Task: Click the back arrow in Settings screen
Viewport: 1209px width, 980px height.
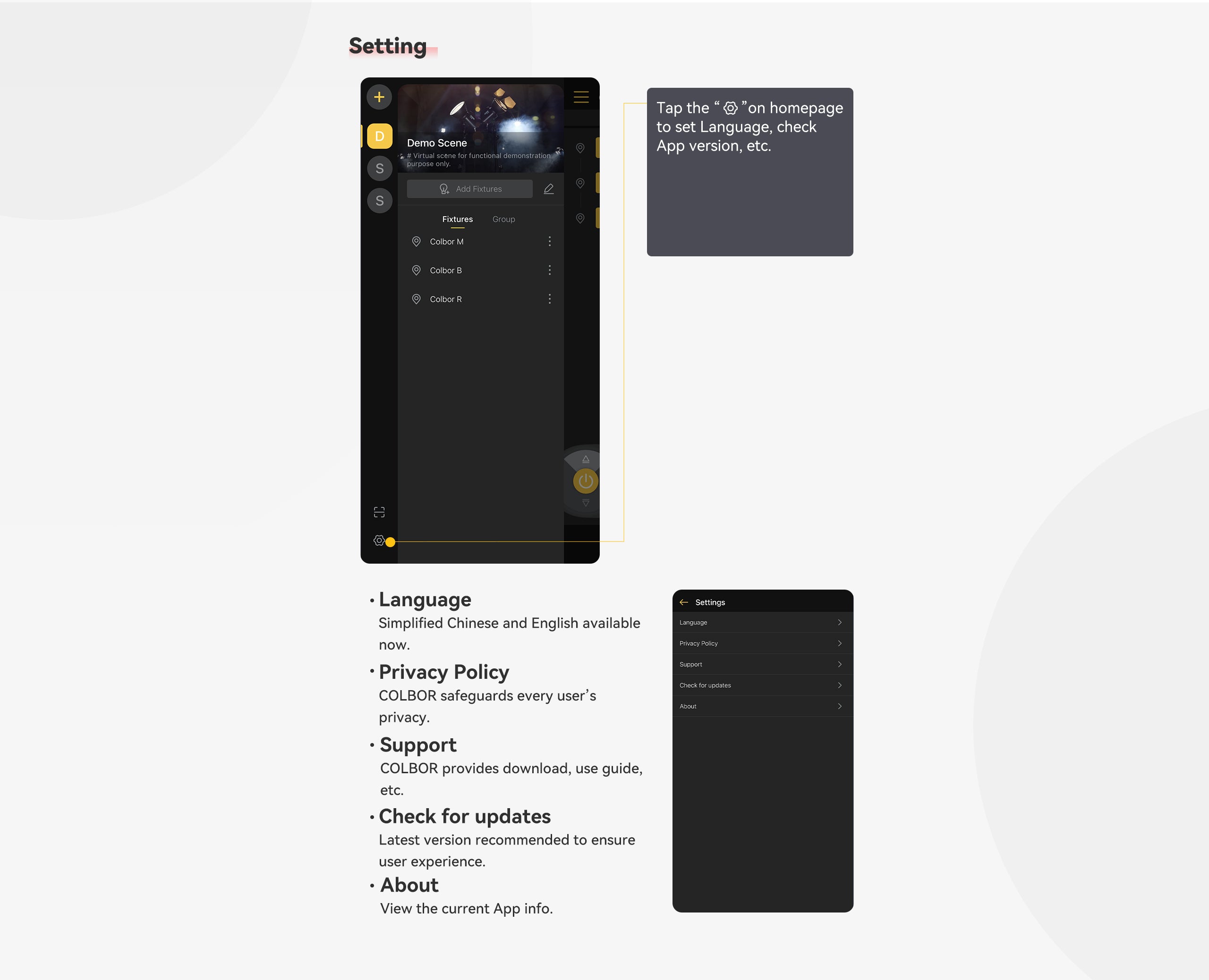Action: (x=683, y=601)
